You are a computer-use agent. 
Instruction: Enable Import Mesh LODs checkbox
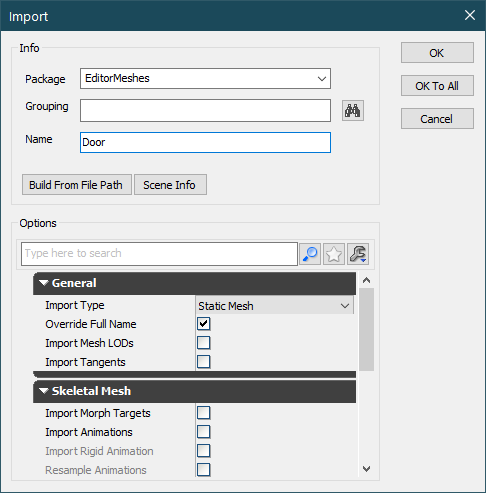pos(203,343)
